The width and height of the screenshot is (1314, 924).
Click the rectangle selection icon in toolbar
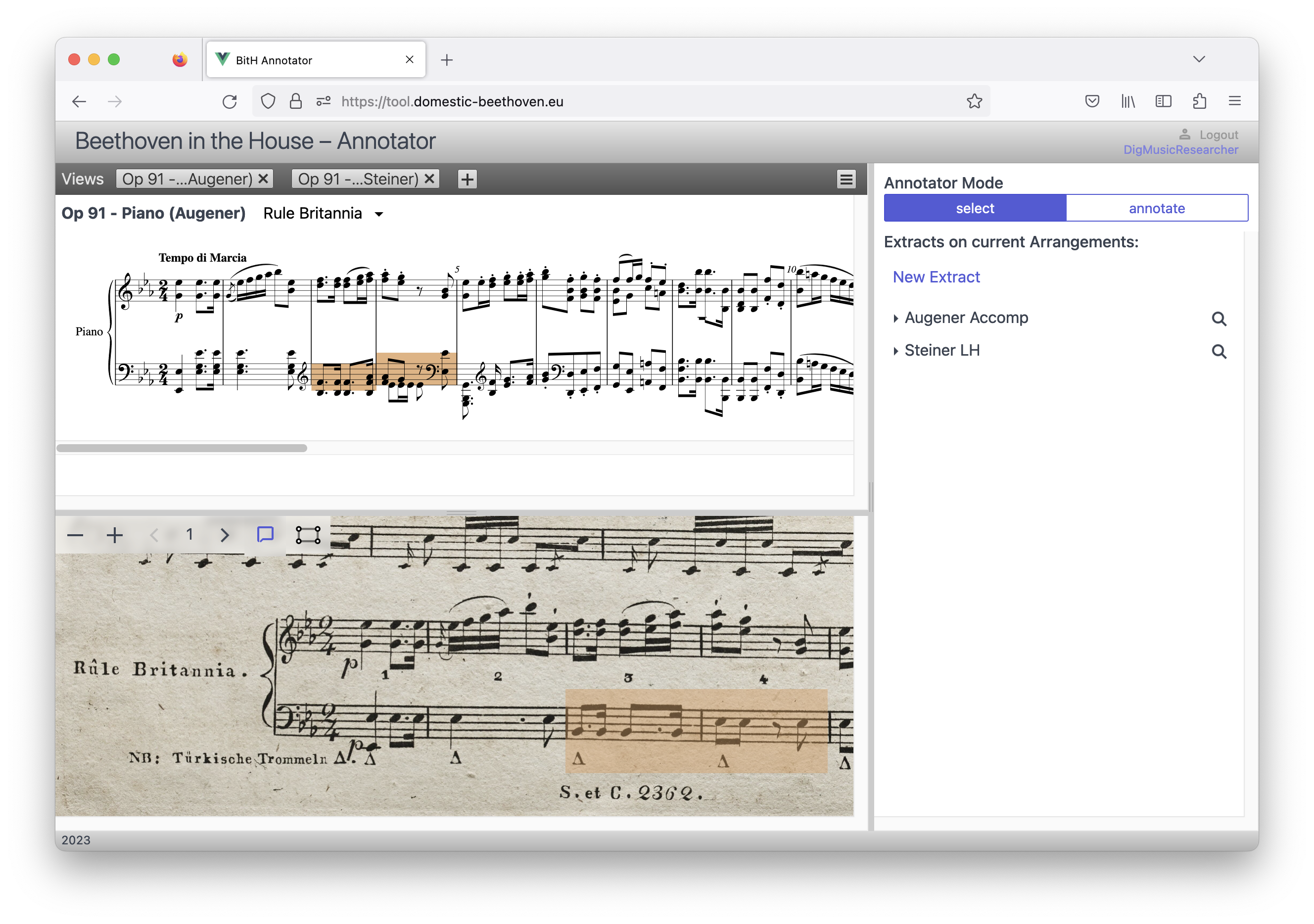[307, 534]
